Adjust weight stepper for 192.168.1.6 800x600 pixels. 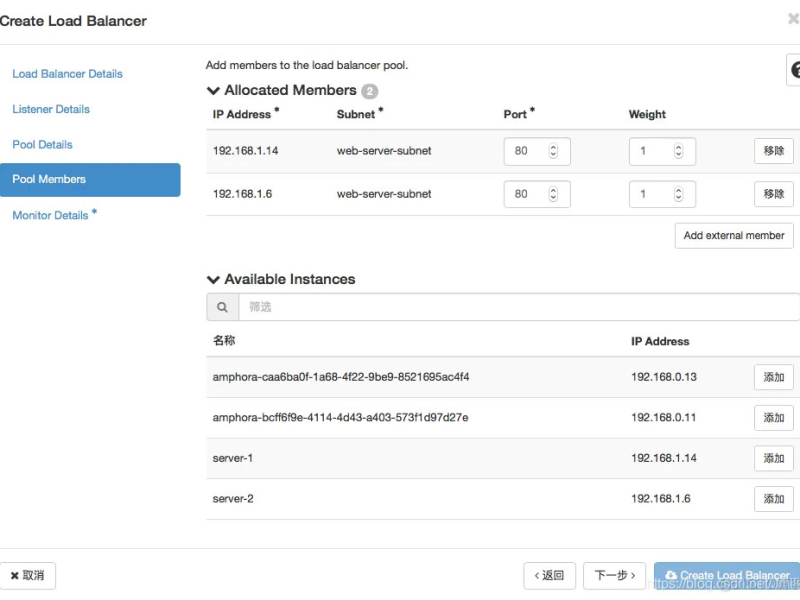678,194
